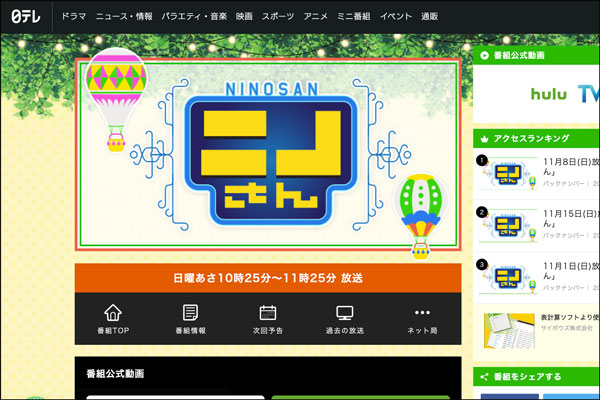Open rank 2 11月15日 episode thumbnail

[x=513, y=225]
